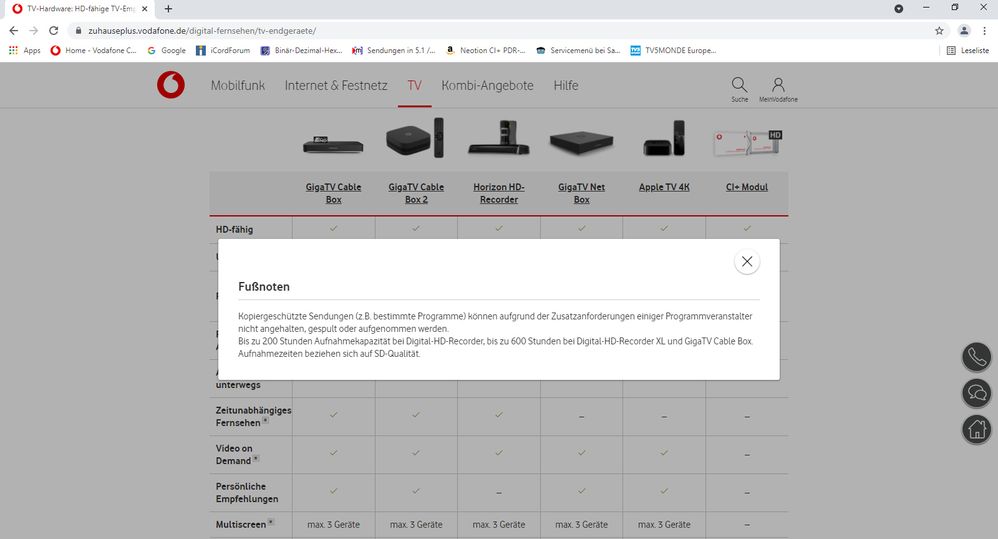The image size is (998, 539).
Task: Open the Google bookmark
Action: 166,50
